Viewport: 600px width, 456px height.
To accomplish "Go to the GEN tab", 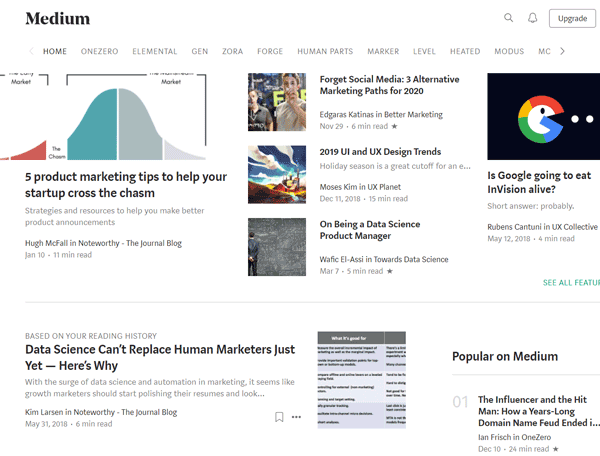I will (200, 51).
